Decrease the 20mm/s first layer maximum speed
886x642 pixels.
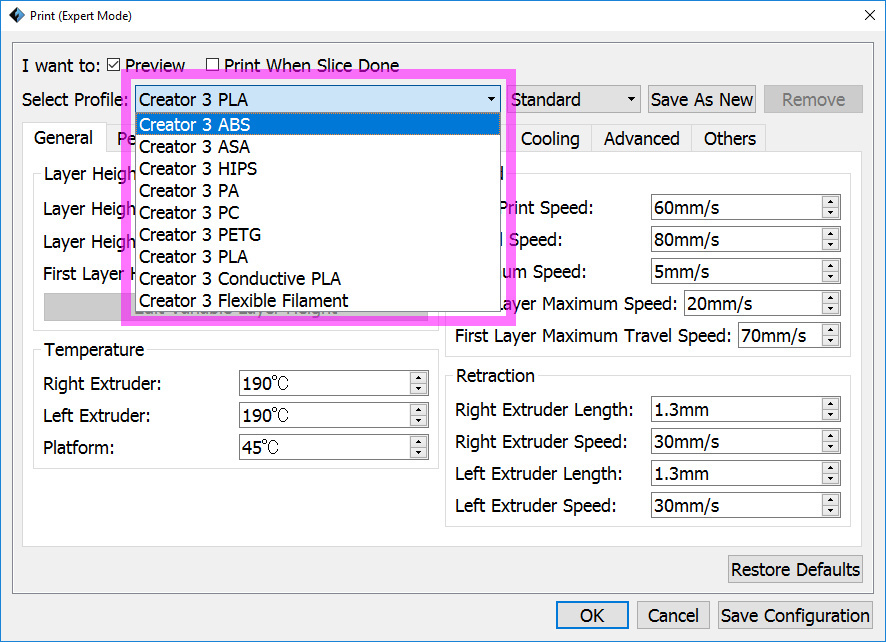pyautogui.click(x=831, y=309)
